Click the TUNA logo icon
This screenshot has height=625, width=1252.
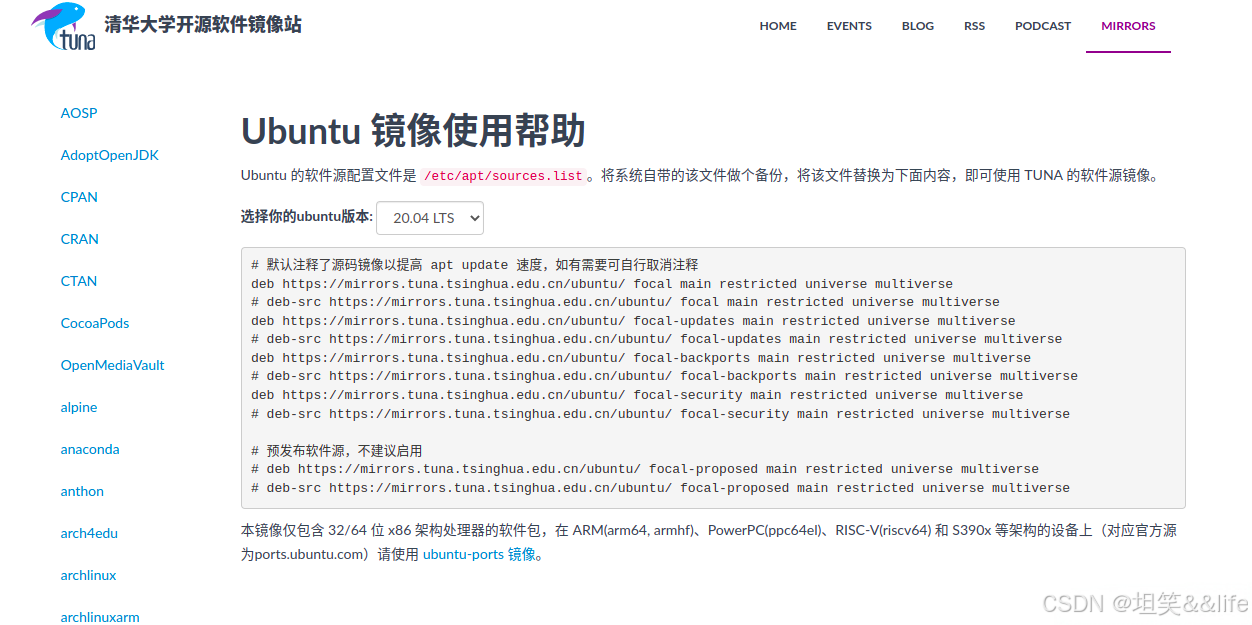64,27
